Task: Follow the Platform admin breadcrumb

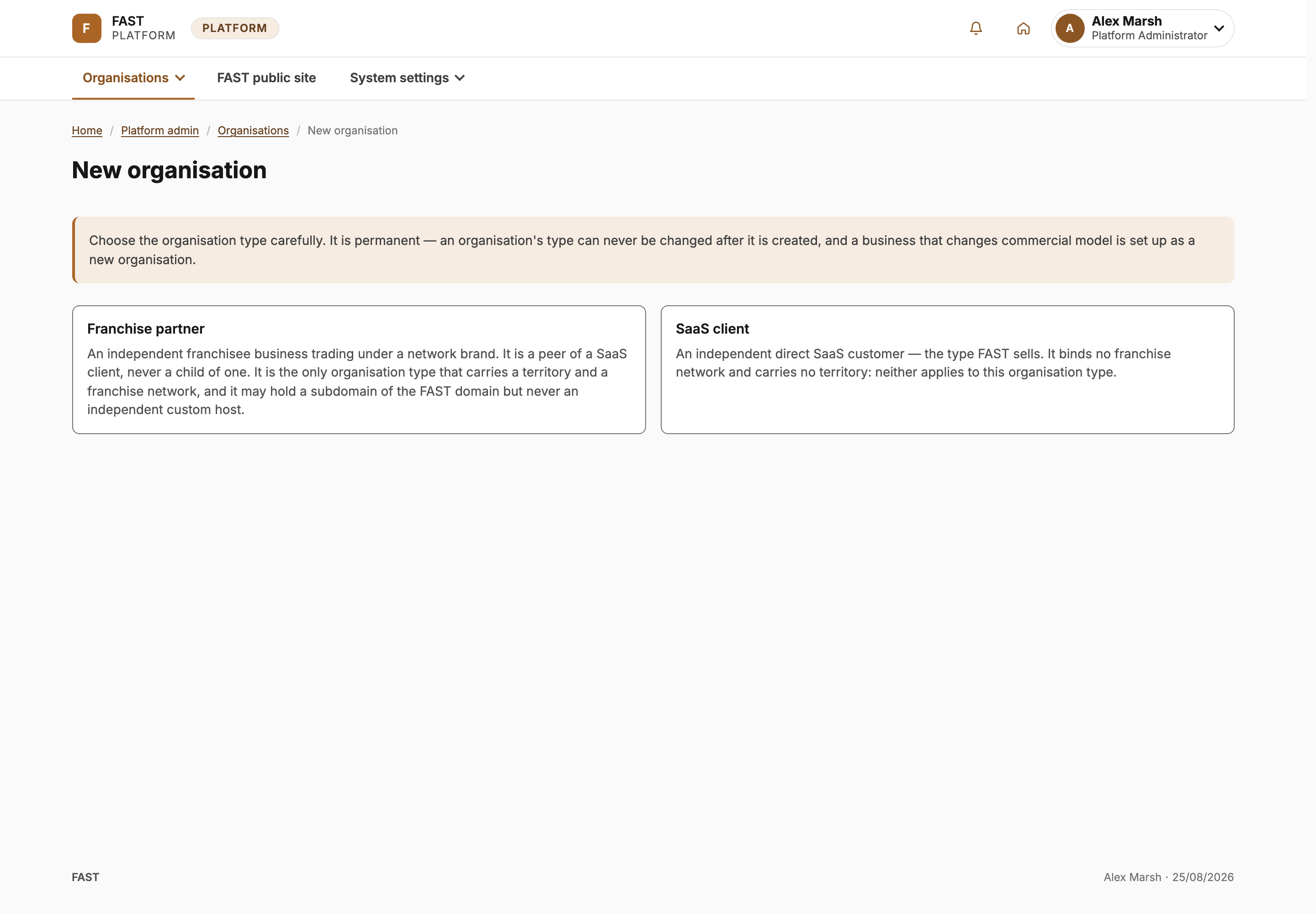Action: coord(160,131)
